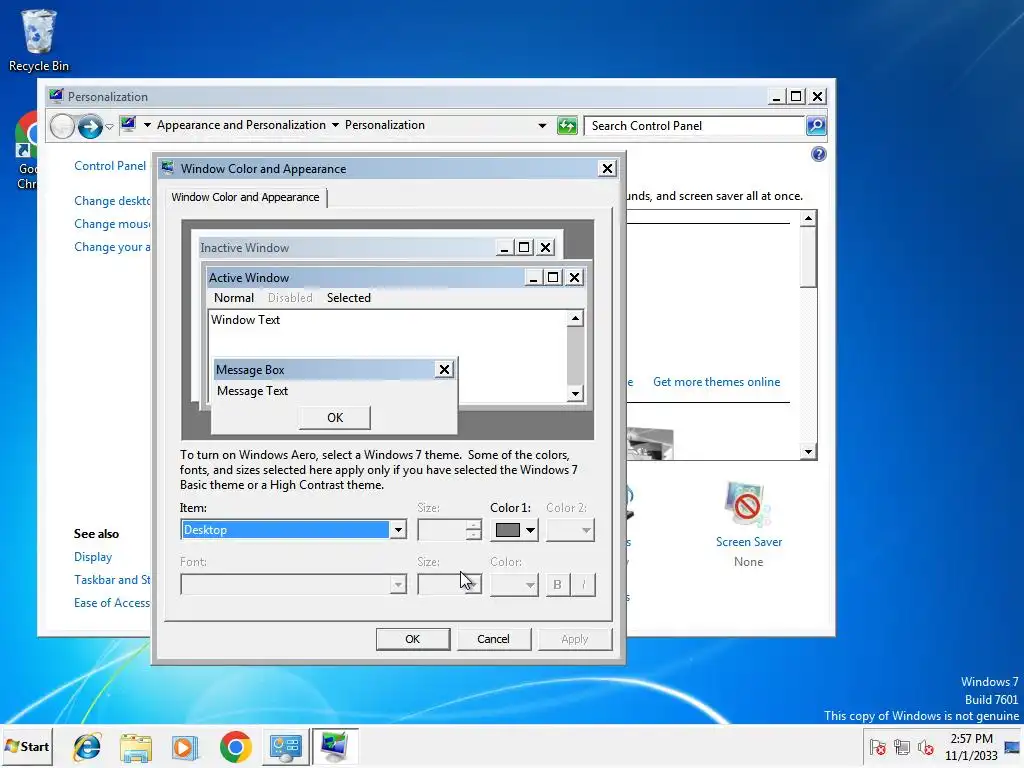Viewport: 1024px width, 768px height.
Task: Open the address bar history dropdown
Action: click(542, 125)
